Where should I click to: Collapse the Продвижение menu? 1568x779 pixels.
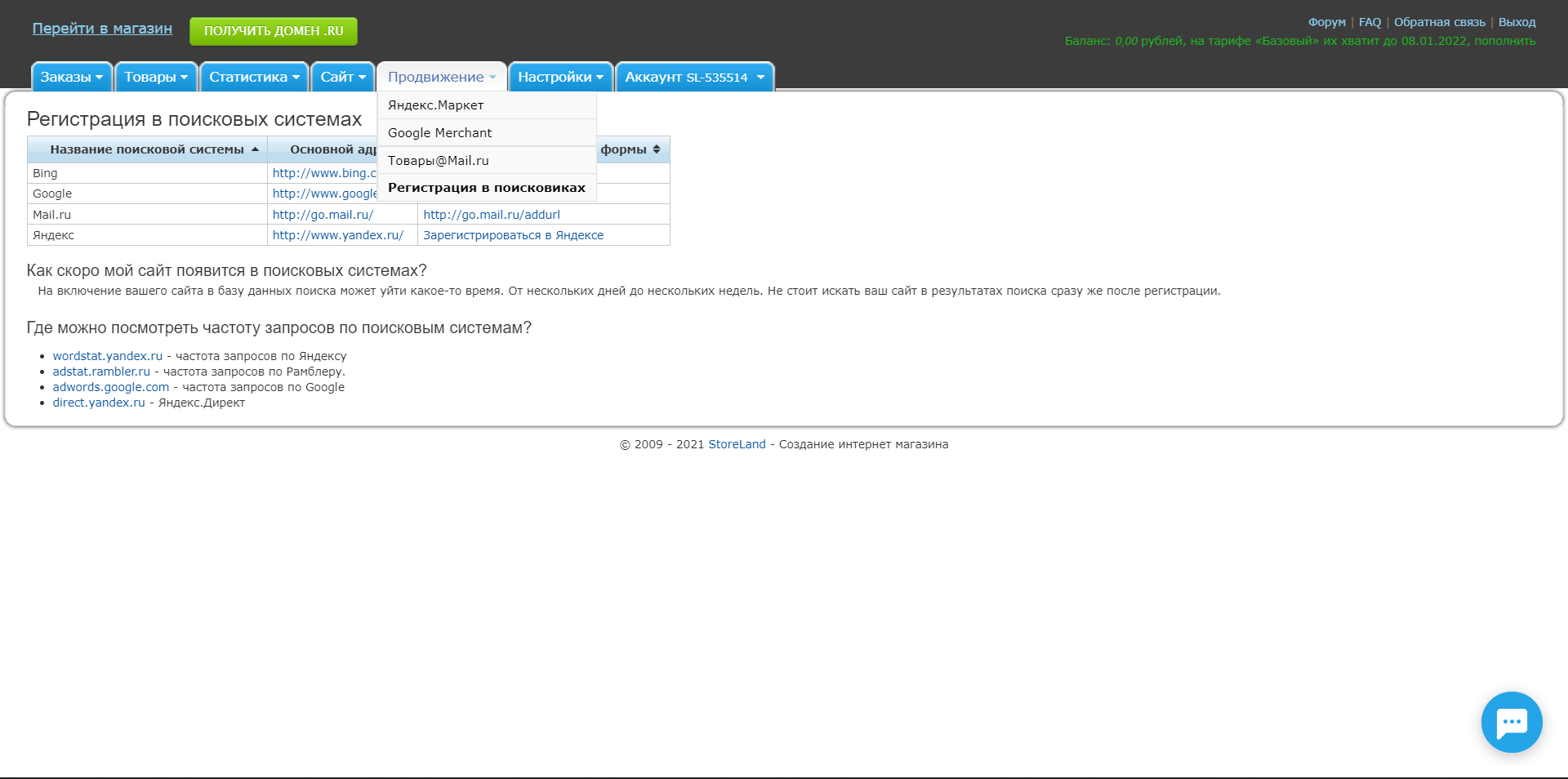(x=442, y=77)
